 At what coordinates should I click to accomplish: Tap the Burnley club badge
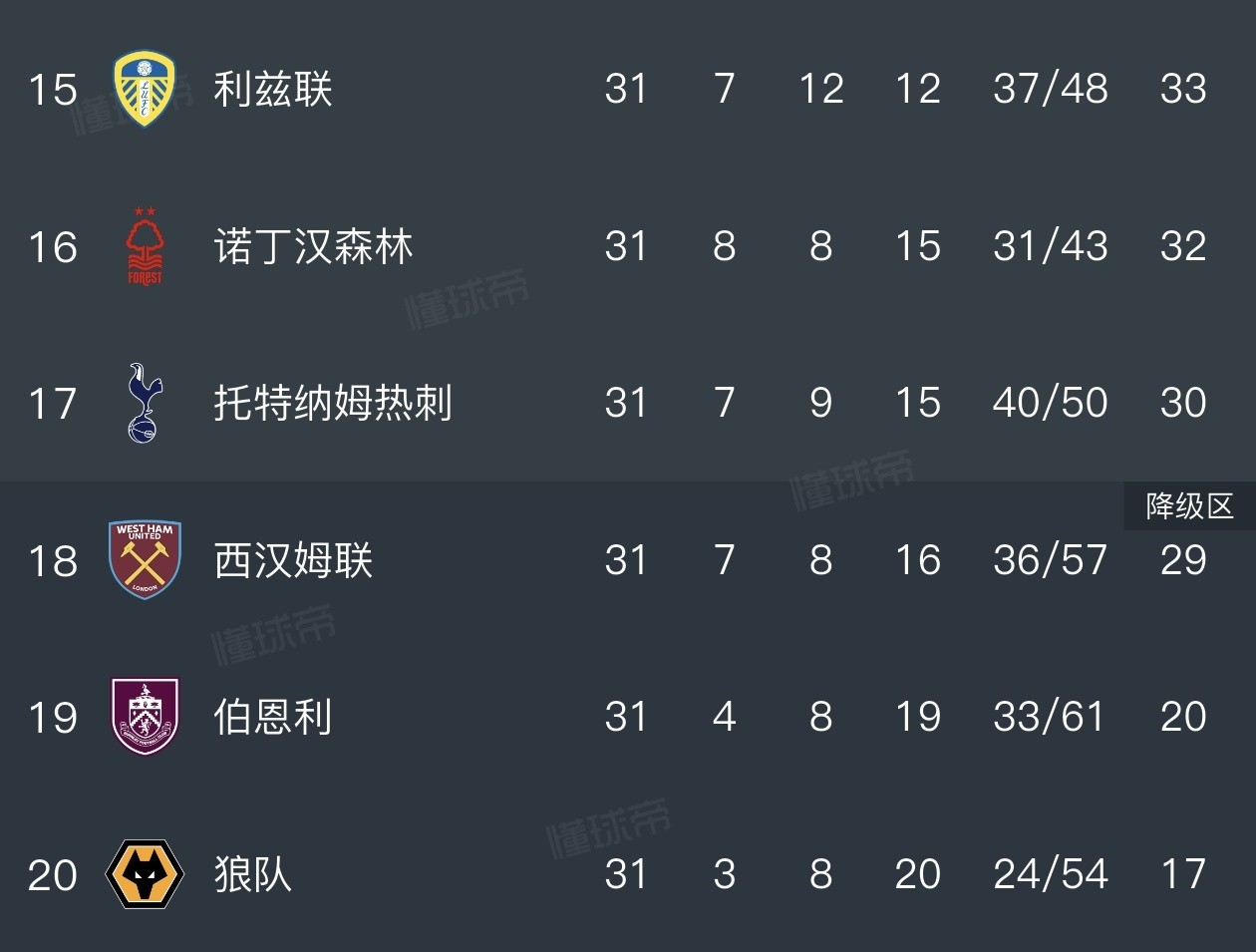(x=145, y=716)
